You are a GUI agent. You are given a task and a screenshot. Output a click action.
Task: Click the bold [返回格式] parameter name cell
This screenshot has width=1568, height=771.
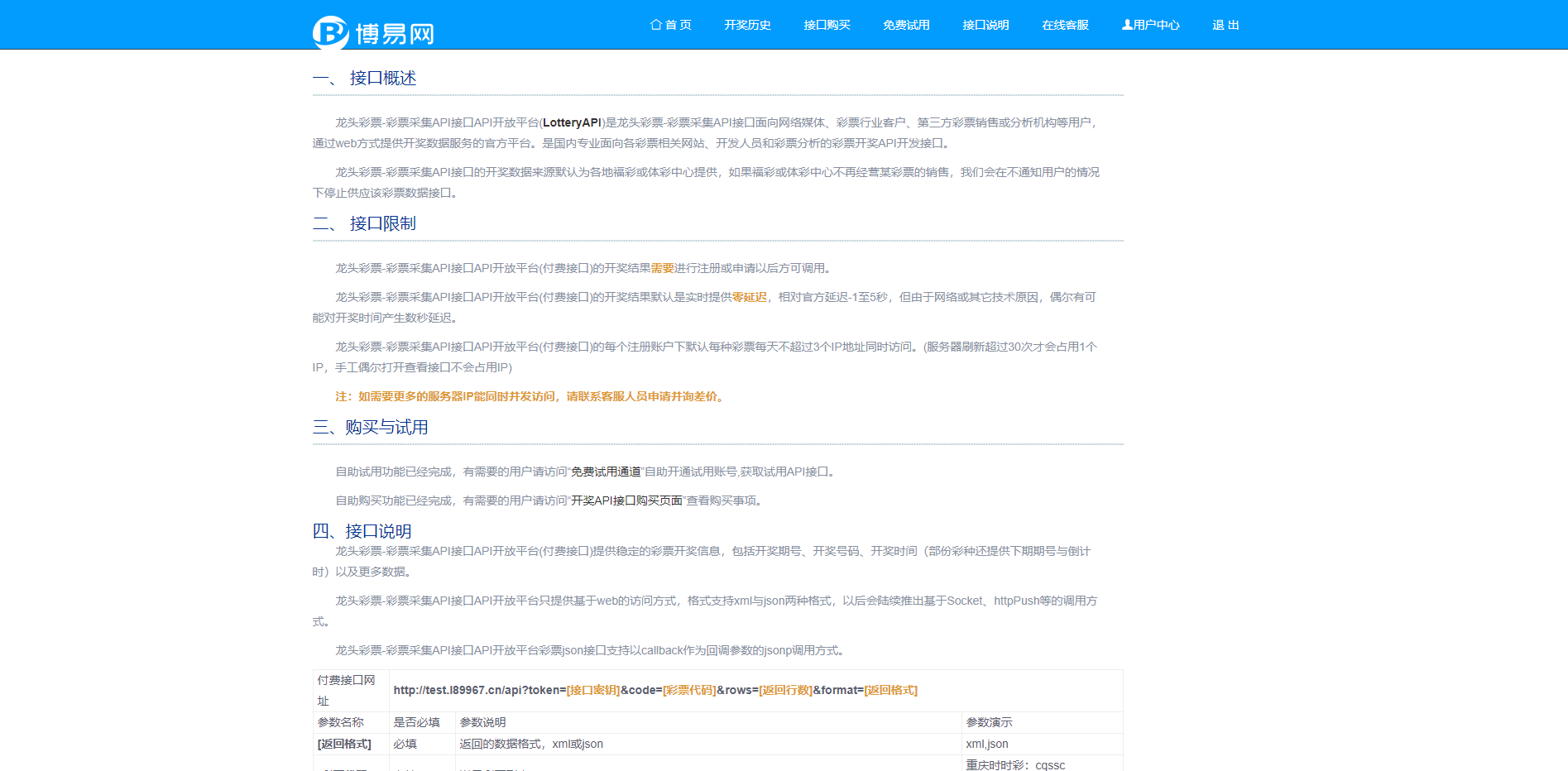351,744
